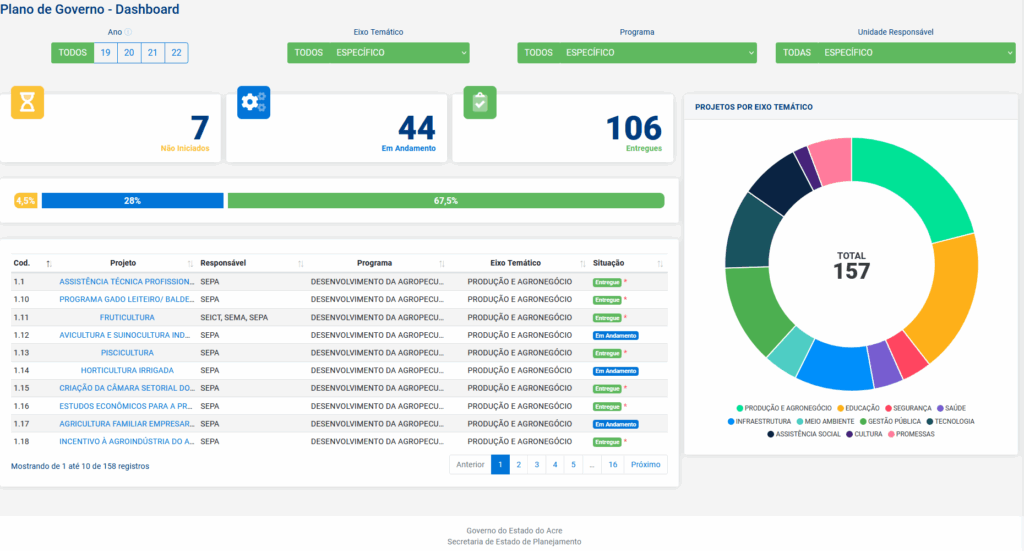The width and height of the screenshot is (1024, 551).
Task: Jump to page 16 in pagination
Action: coord(612,464)
